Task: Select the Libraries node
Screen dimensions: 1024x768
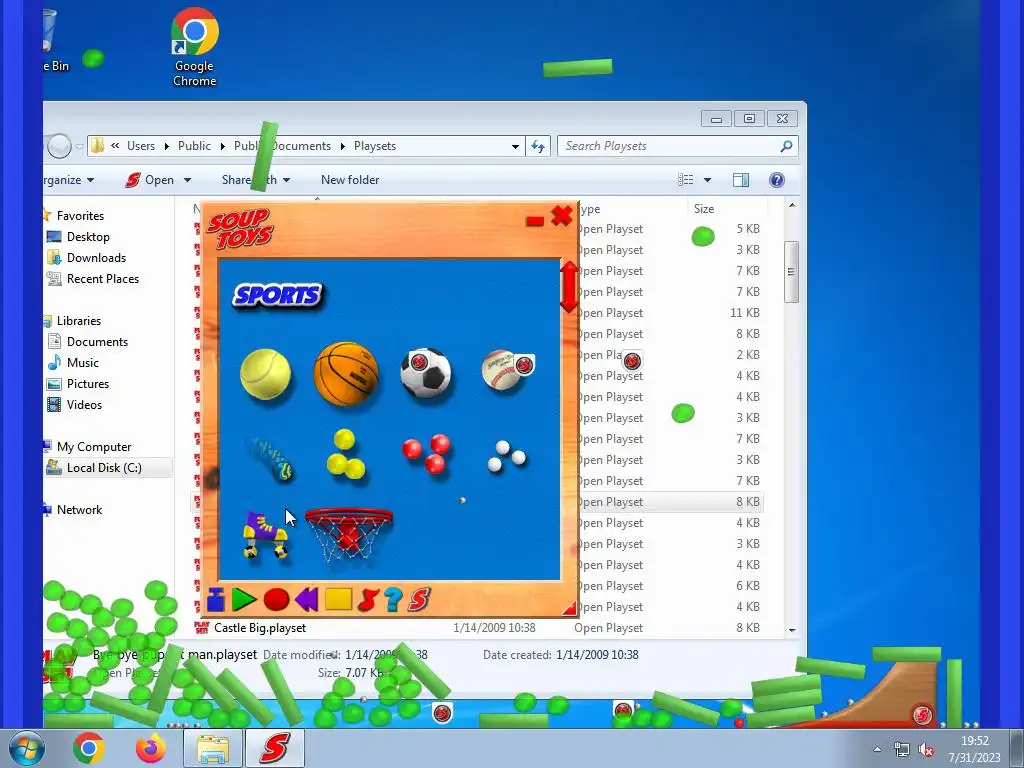Action: (78, 321)
